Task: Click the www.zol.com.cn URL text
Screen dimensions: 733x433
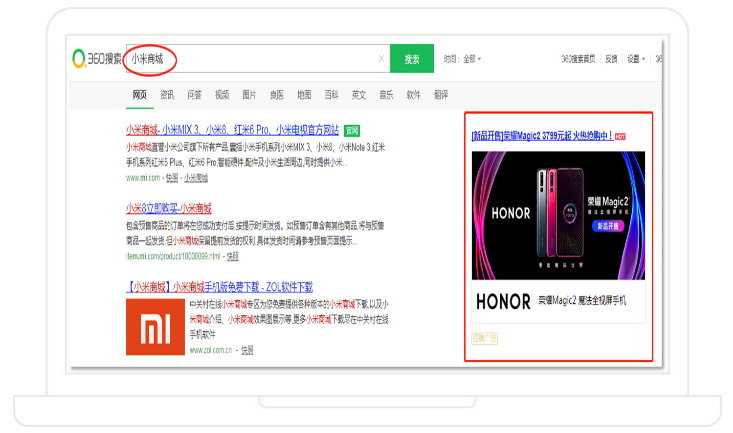Action: 211,350
